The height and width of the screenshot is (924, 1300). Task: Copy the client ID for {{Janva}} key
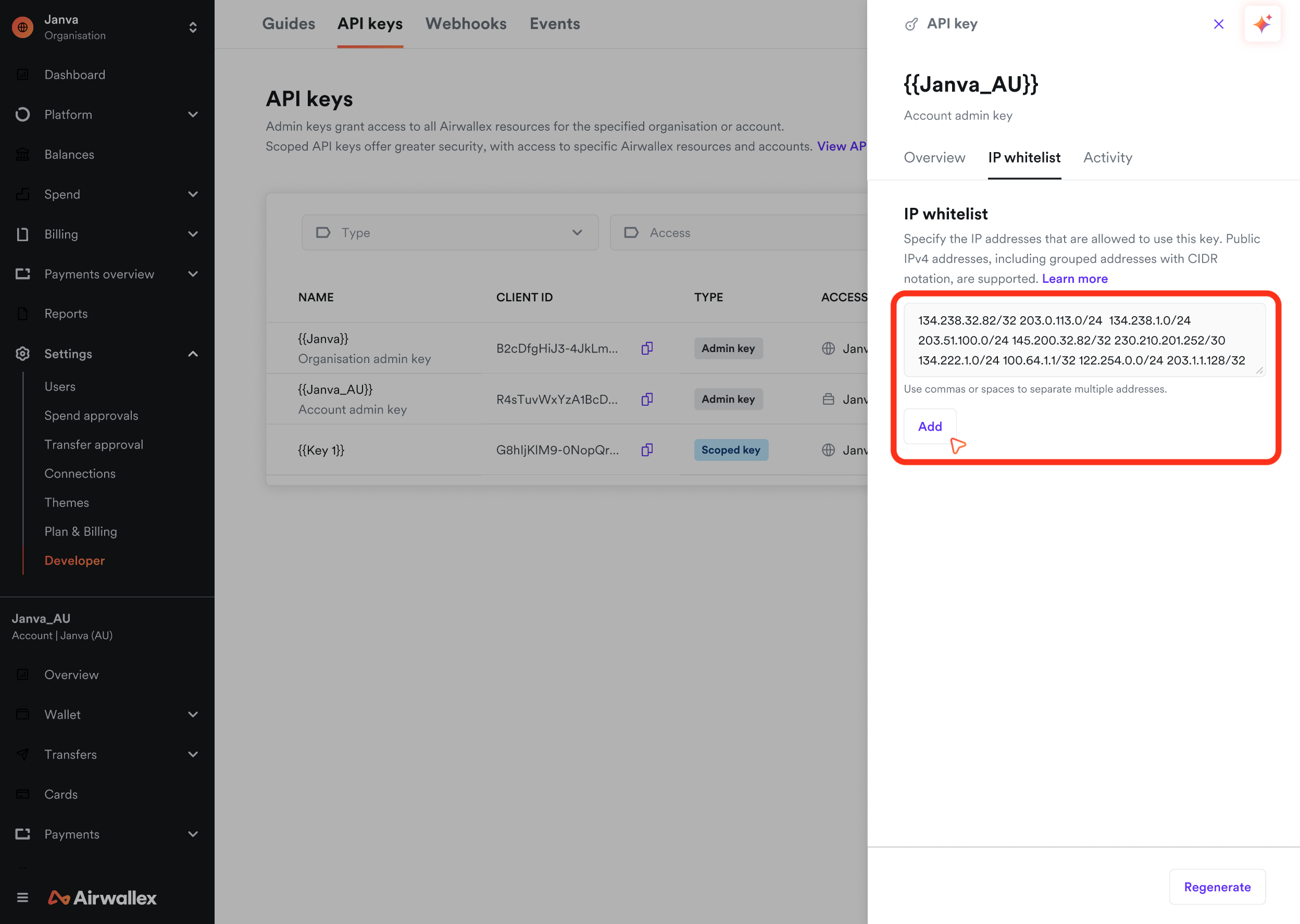pyautogui.click(x=646, y=347)
